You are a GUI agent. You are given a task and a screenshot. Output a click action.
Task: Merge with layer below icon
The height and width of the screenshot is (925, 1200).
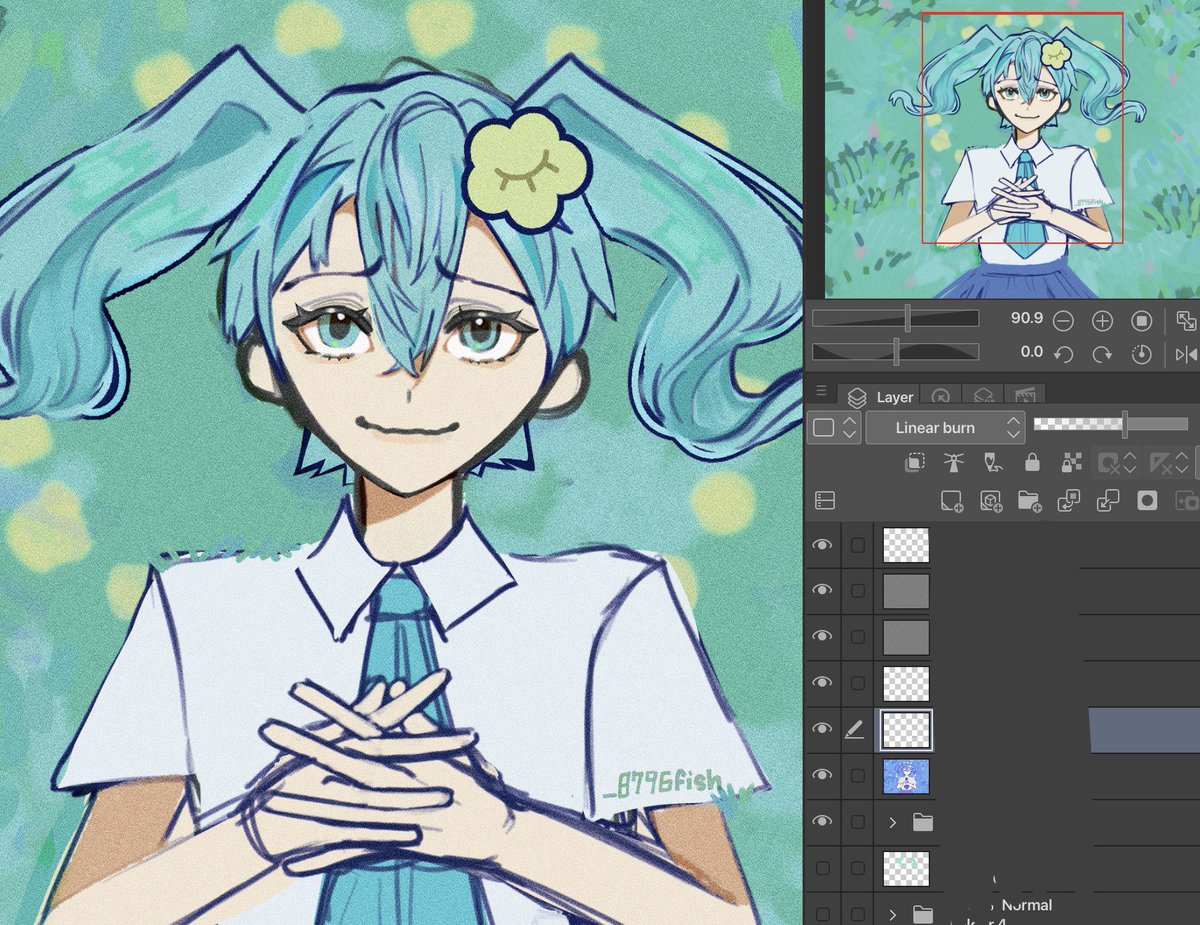point(1108,501)
